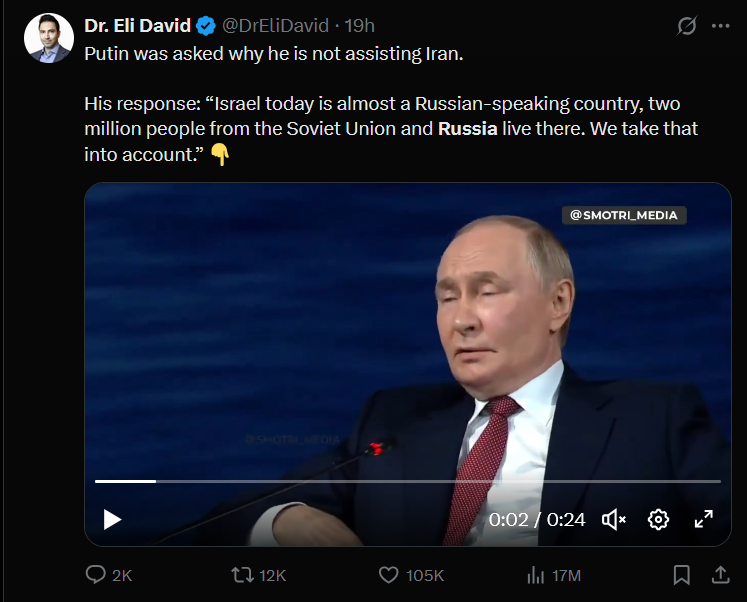Viewport: 747px width, 602px height.
Task: Click the 0:02 / 0:24 time display
Action: (x=537, y=519)
